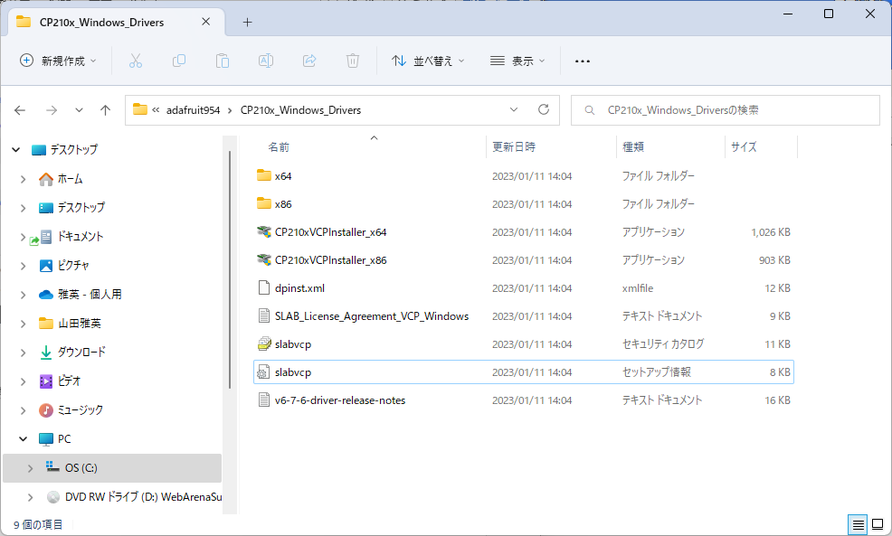Expand the OS (C:) drive node

(30, 468)
